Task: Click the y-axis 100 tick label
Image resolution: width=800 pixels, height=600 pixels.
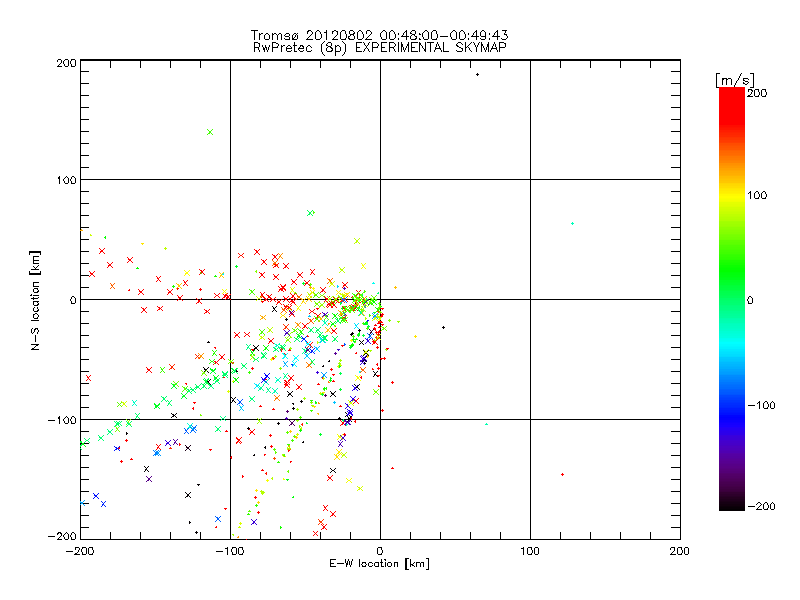Action: (x=64, y=180)
